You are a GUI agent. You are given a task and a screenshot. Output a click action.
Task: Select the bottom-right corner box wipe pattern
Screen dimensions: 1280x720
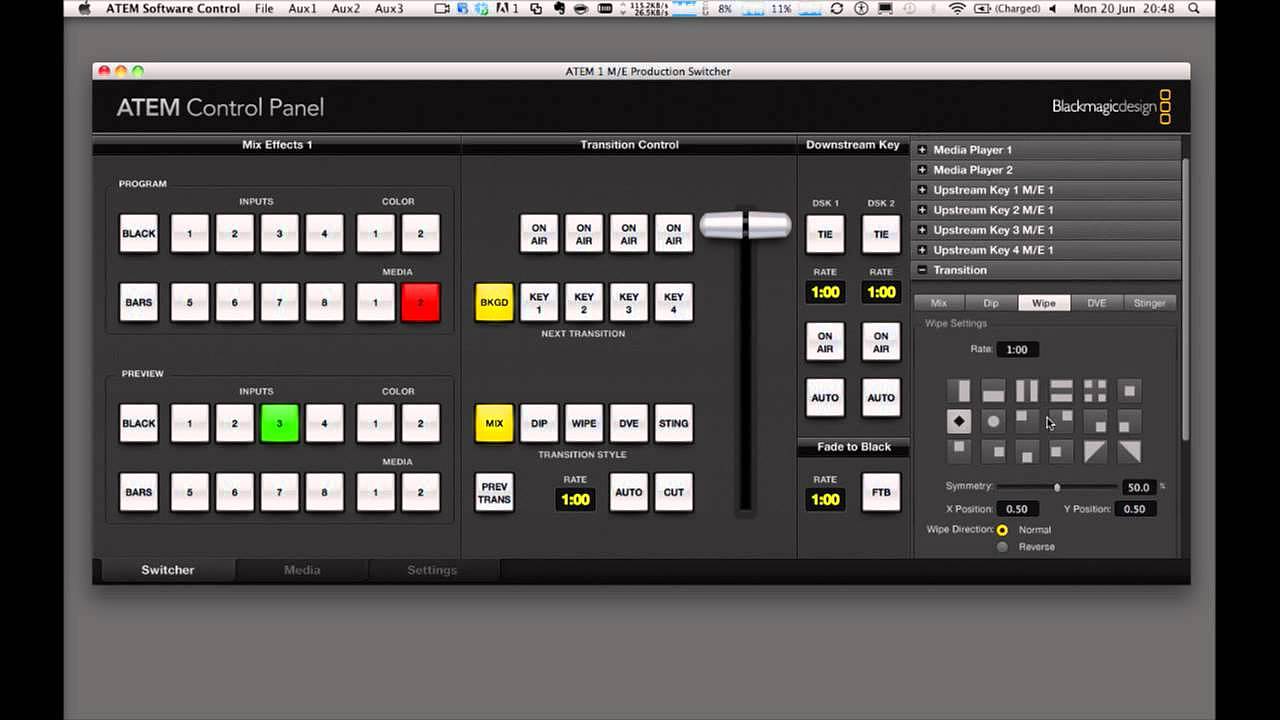(x=1095, y=422)
